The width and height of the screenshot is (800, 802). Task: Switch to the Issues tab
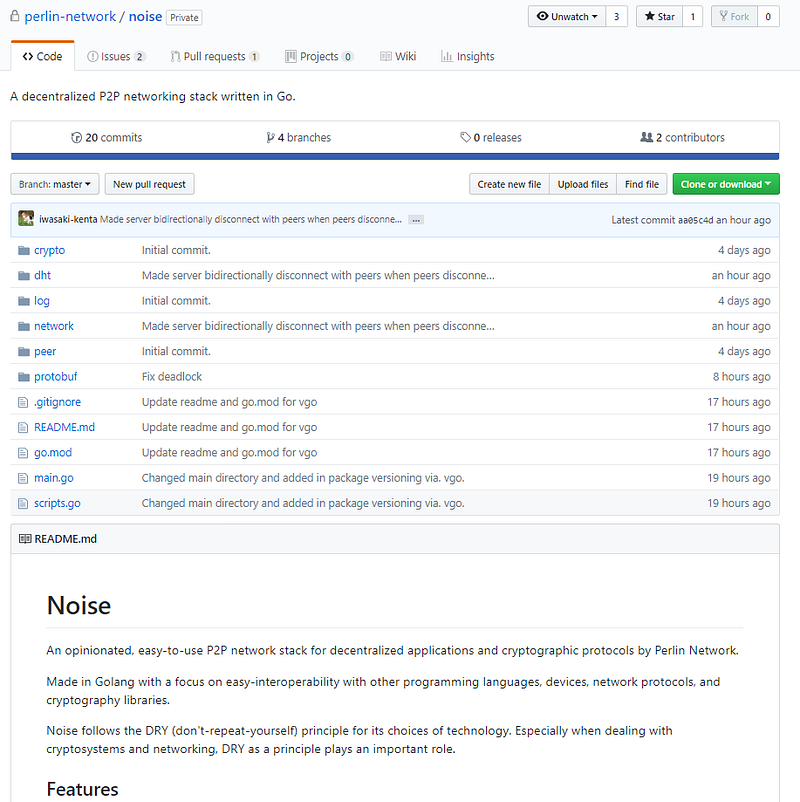click(116, 56)
